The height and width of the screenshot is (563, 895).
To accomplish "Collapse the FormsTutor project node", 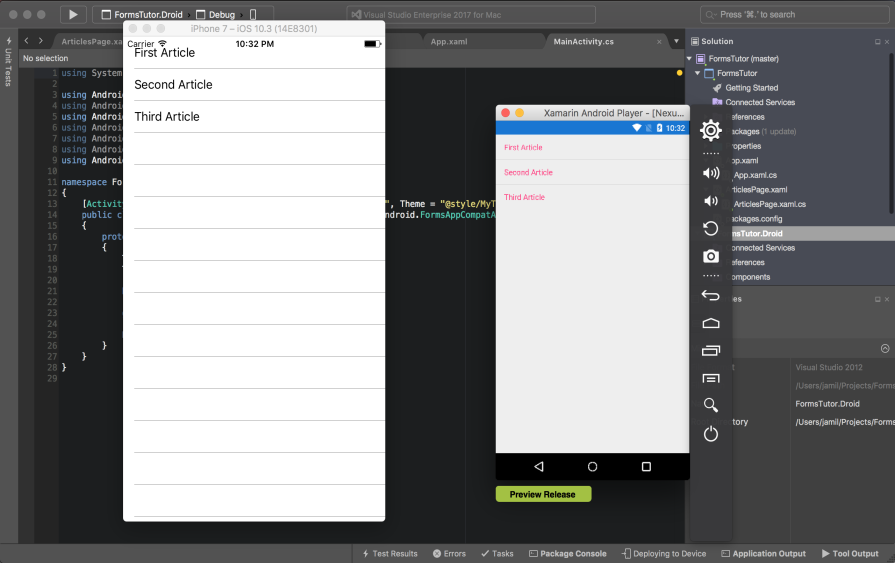I will 698,73.
